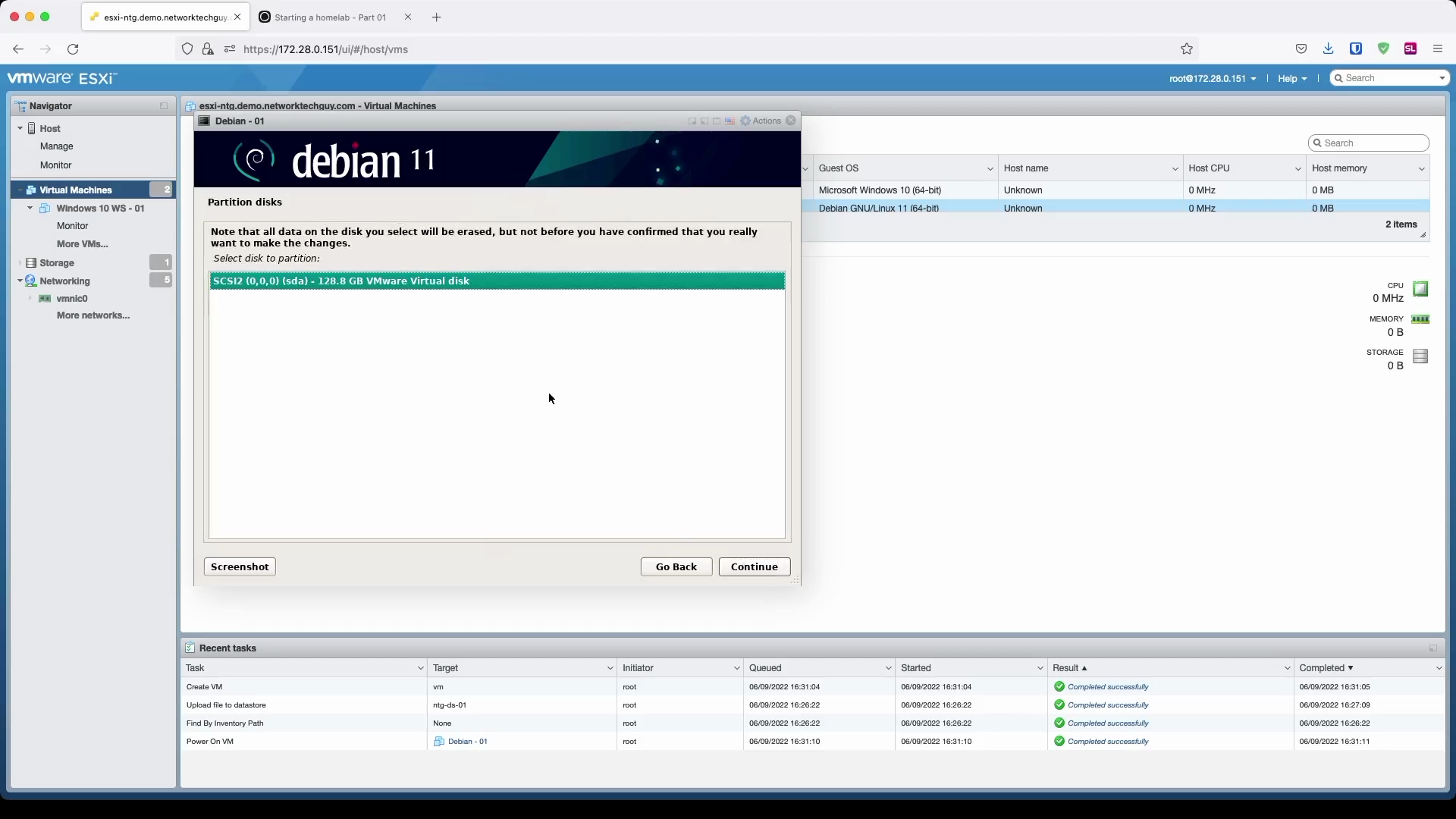
Task: Expand the vmnic0 tree node
Action: [x=30, y=299]
